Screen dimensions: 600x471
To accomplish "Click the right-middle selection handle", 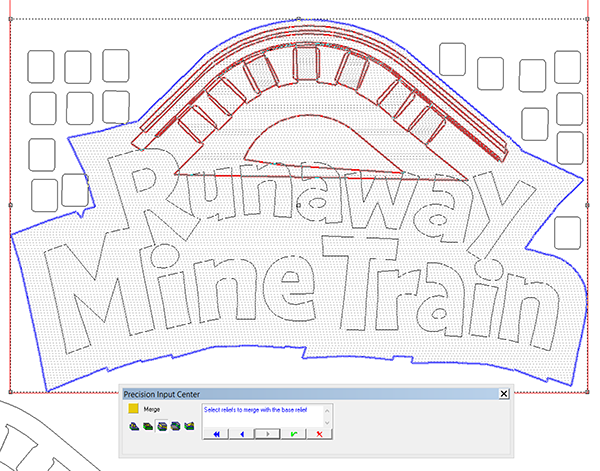I will tap(587, 205).
